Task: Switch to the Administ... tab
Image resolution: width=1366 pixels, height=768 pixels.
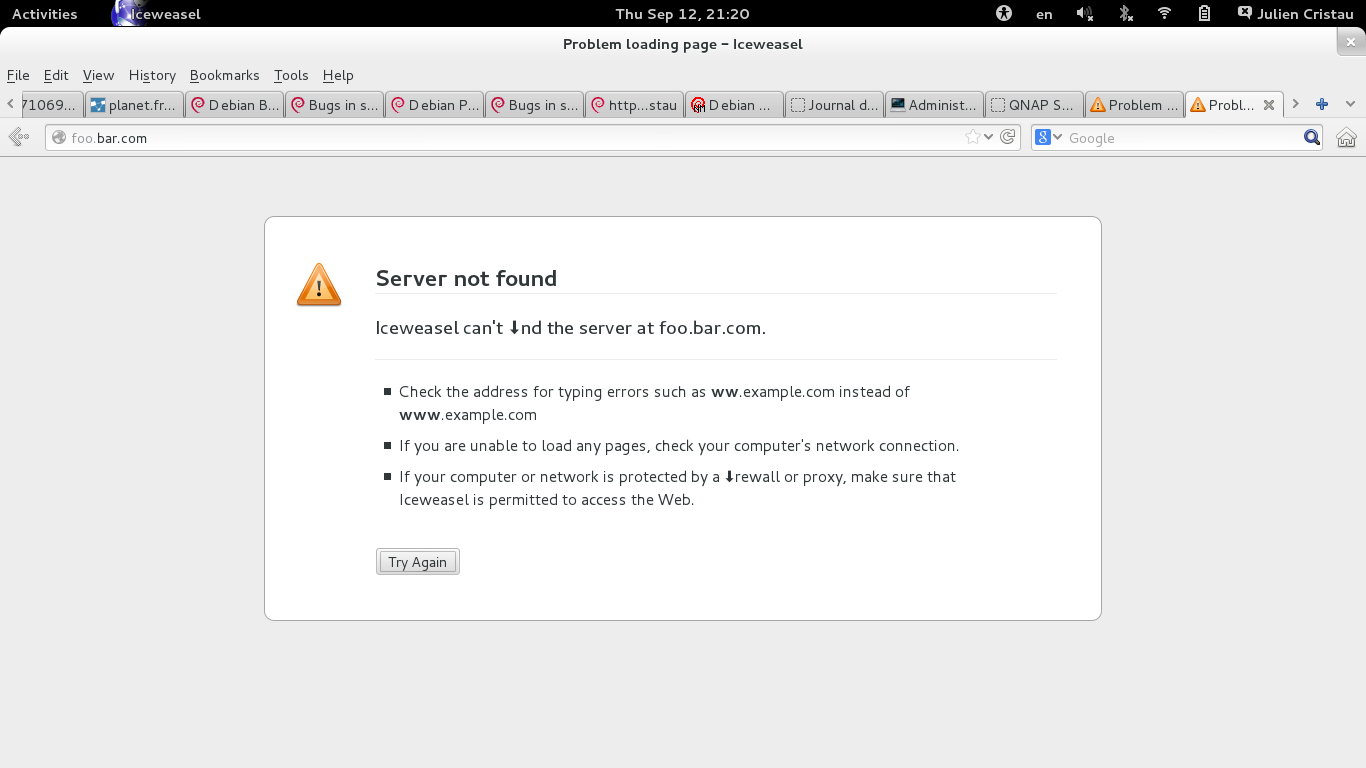Action: tap(934, 105)
